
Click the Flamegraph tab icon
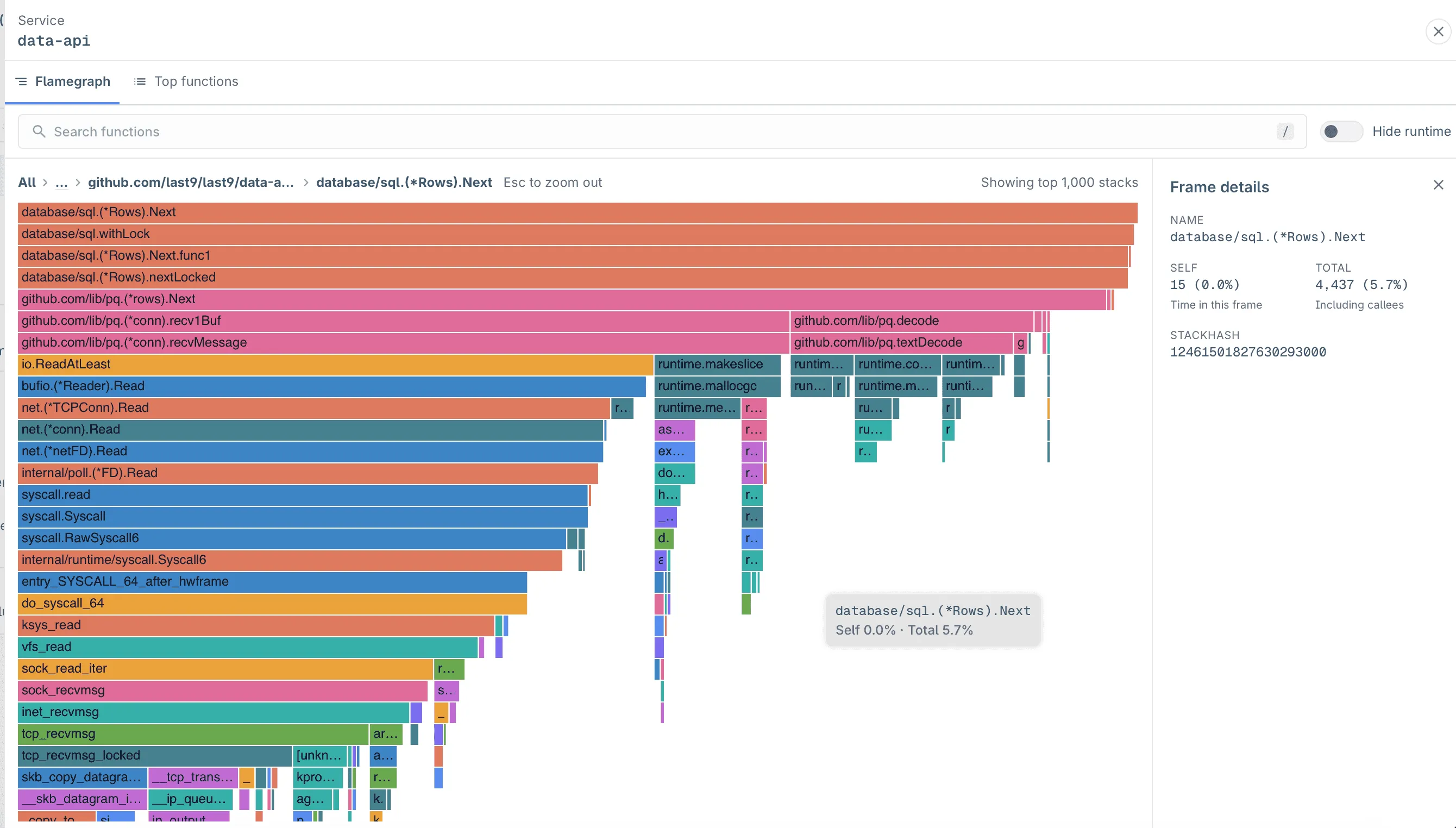coord(21,81)
